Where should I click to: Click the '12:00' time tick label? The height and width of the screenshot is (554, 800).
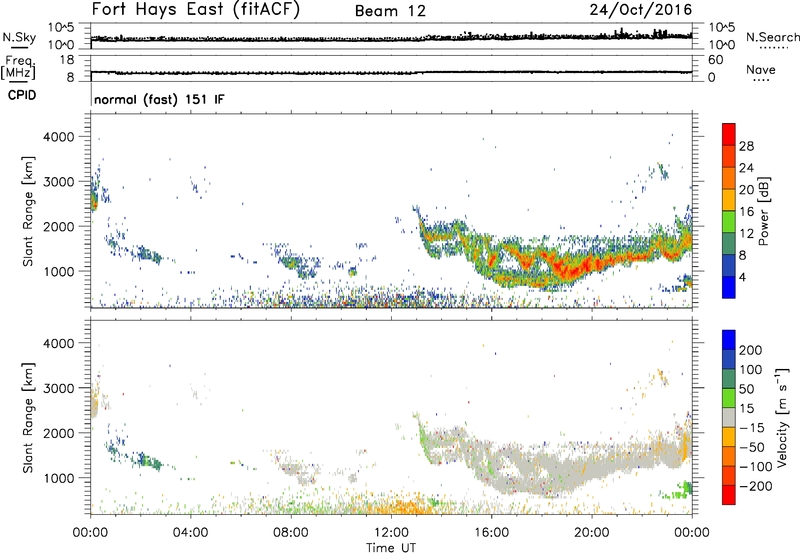pyautogui.click(x=391, y=533)
